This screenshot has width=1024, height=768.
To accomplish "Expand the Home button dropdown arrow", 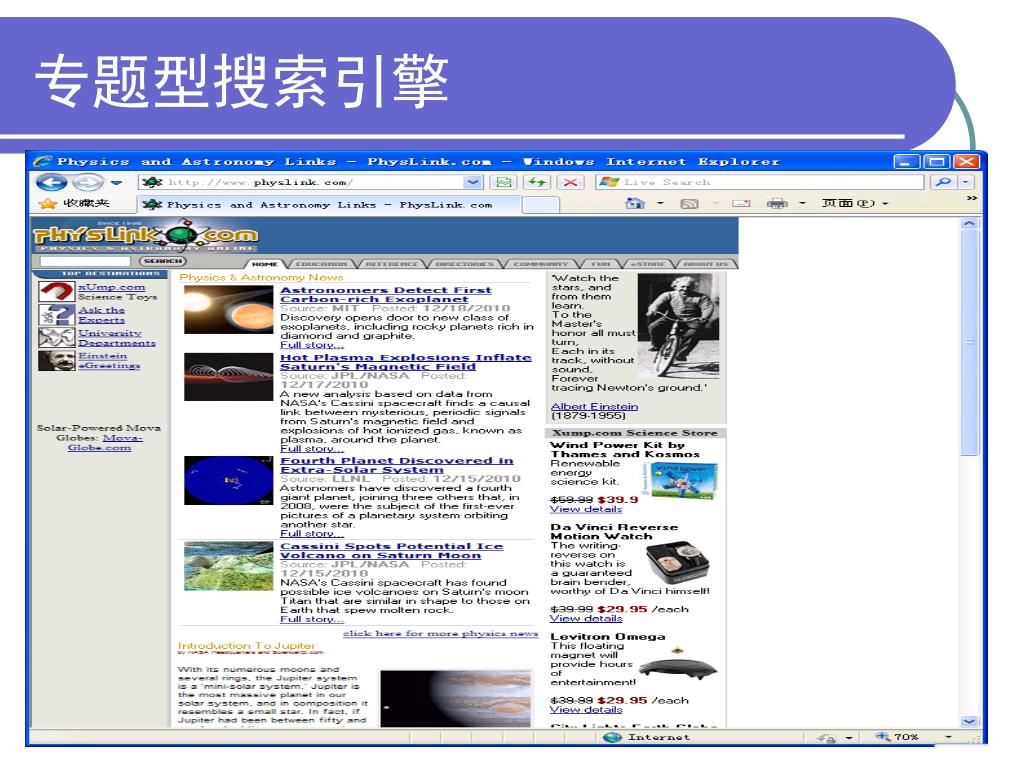I will pyautogui.click(x=660, y=204).
